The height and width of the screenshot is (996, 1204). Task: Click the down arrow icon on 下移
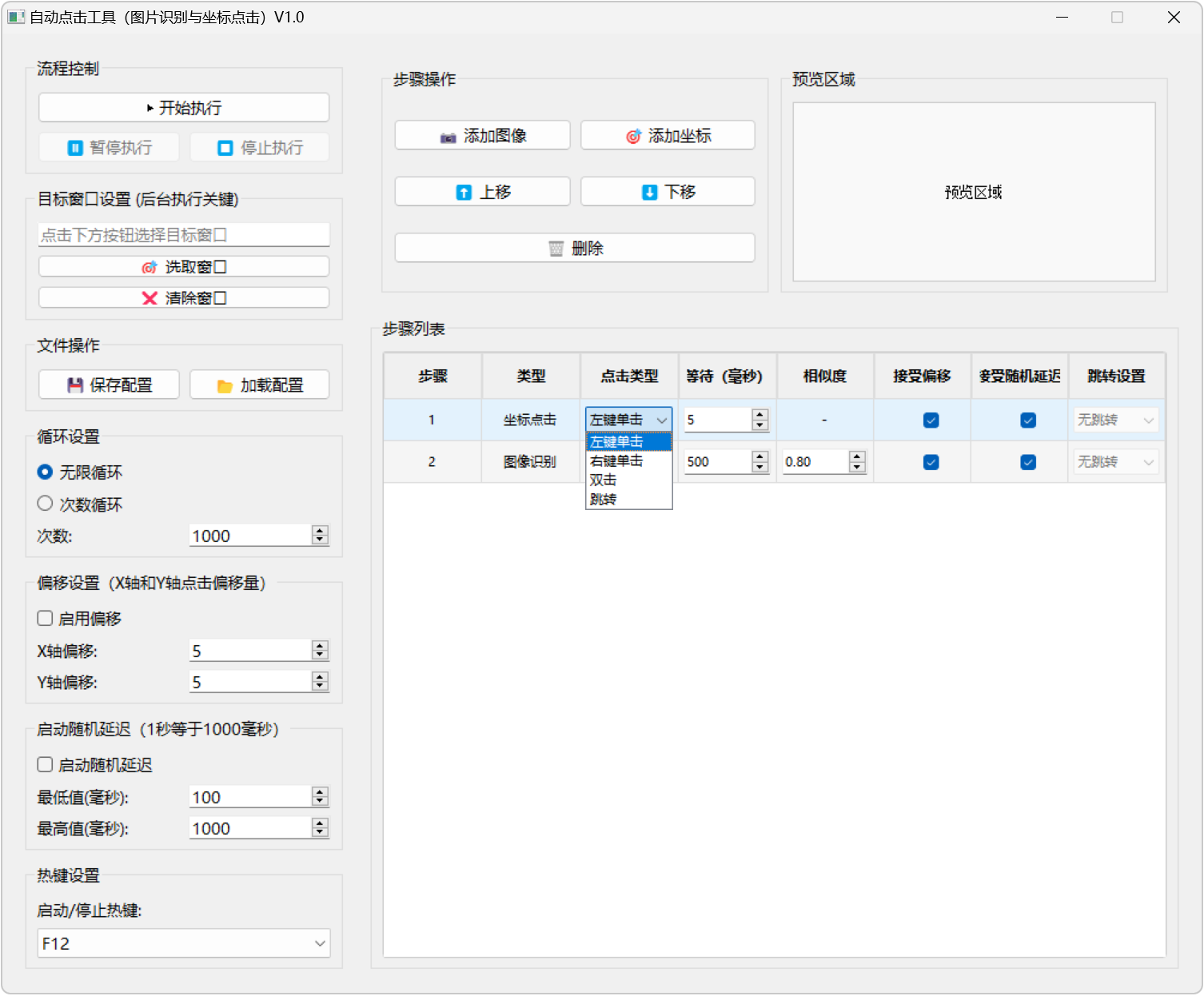pyautogui.click(x=650, y=193)
